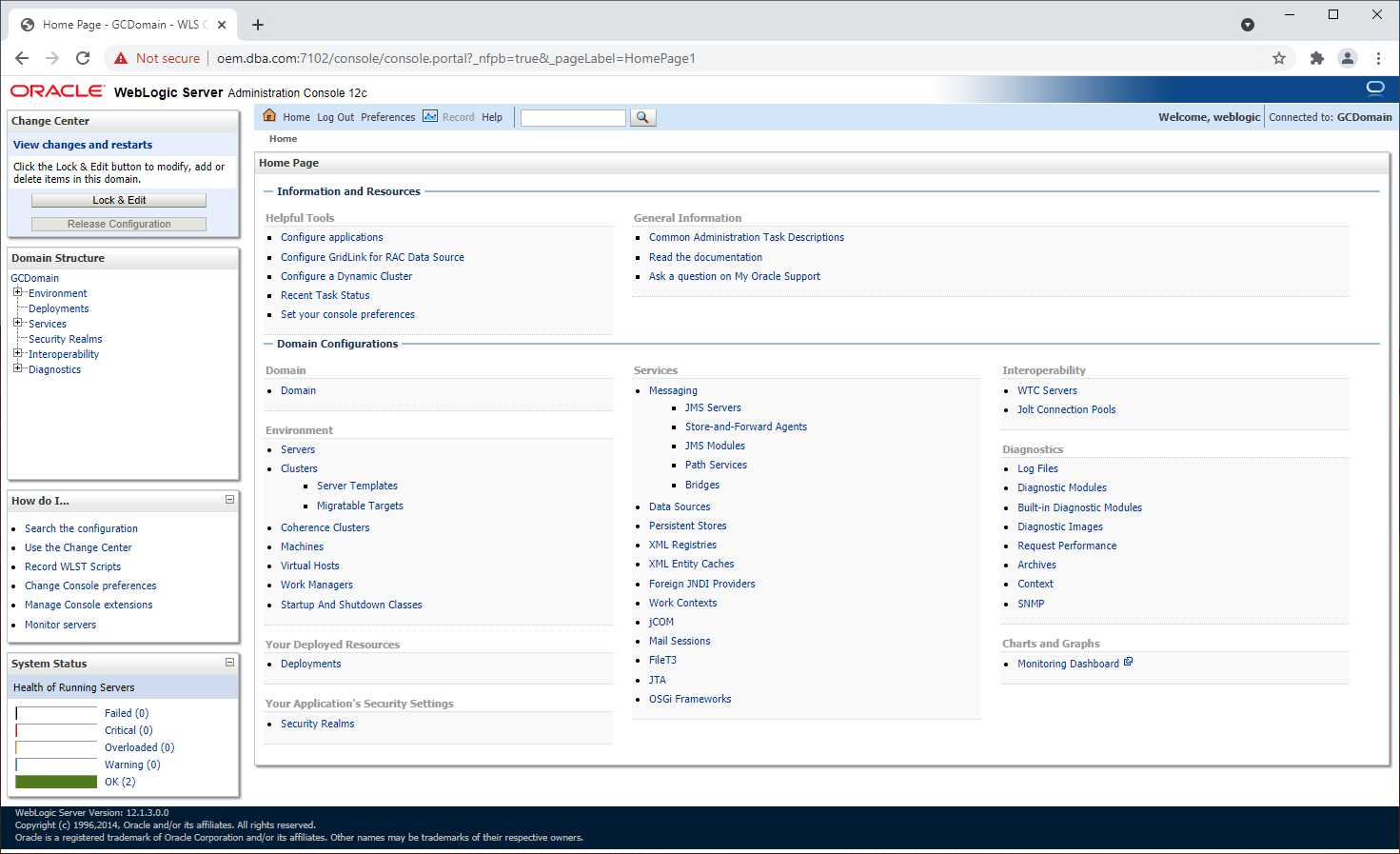1400x854 pixels.
Task: Click the Release Configuration button
Action: (119, 224)
